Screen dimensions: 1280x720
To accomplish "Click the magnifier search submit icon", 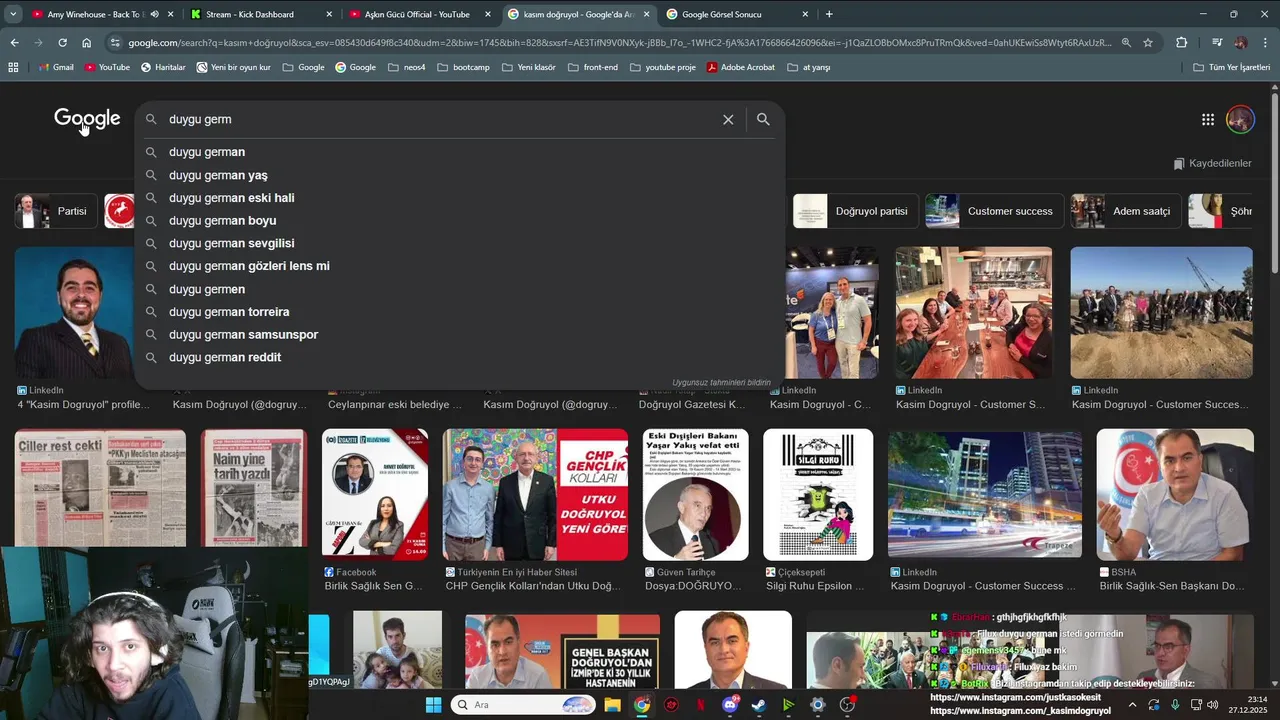I will [763, 119].
